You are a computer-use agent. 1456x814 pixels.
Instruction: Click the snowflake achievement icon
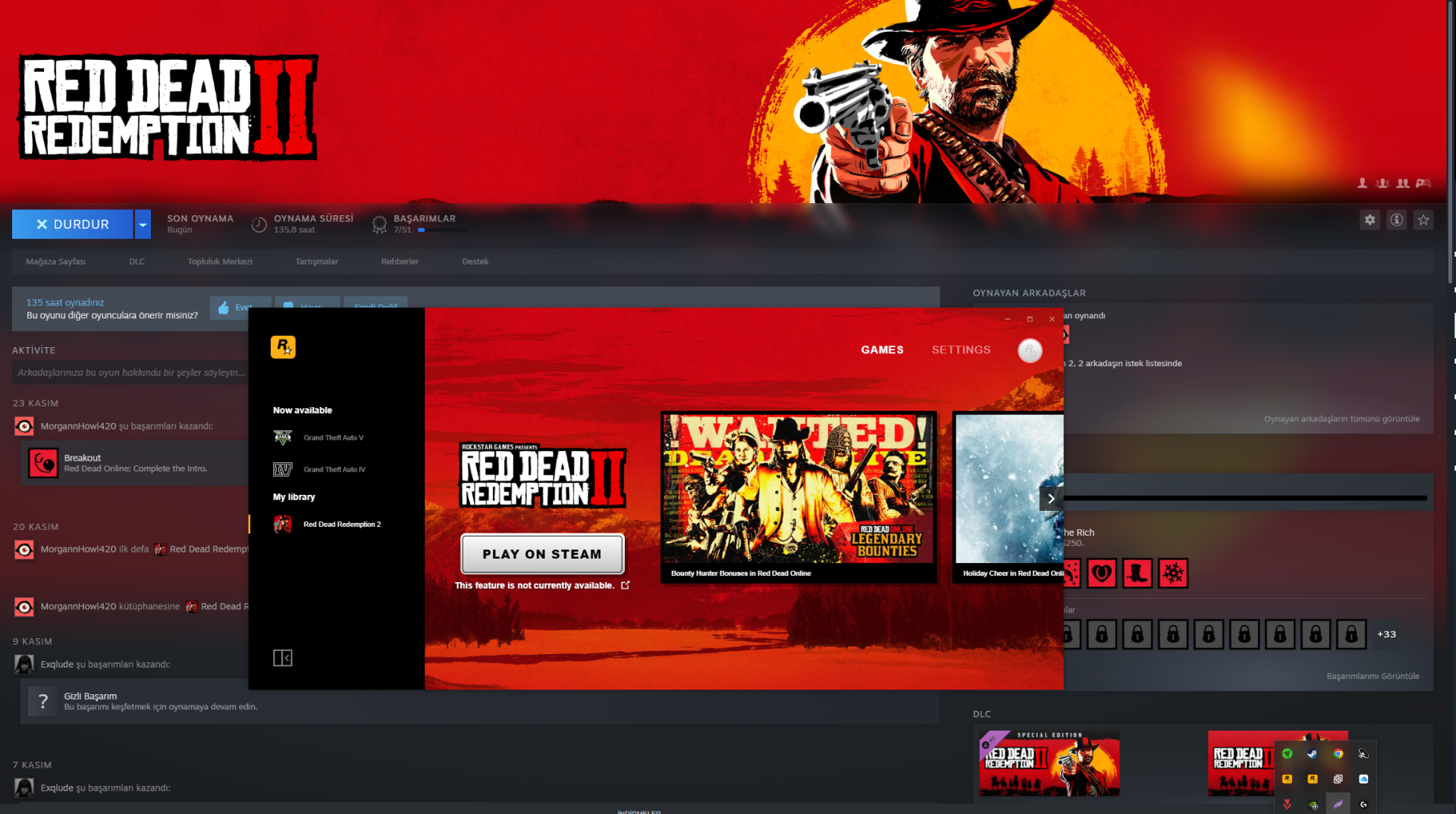1173,574
